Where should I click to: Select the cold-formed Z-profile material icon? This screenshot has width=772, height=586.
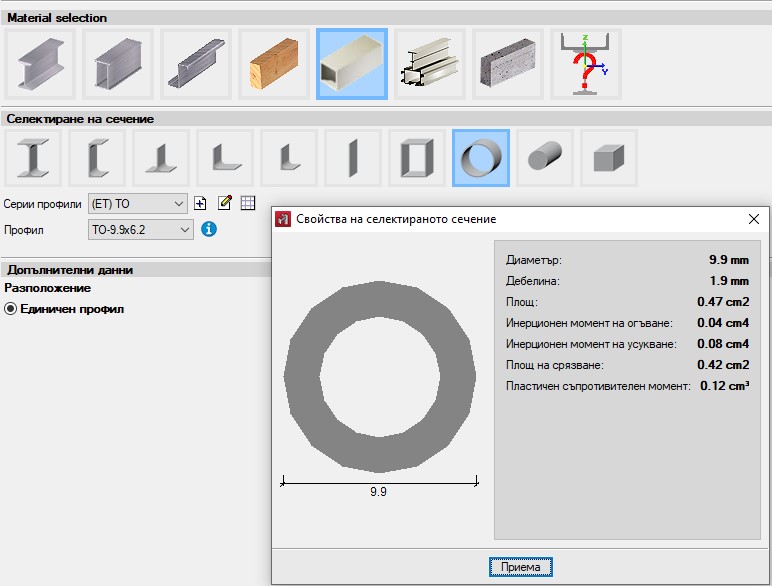(196, 64)
